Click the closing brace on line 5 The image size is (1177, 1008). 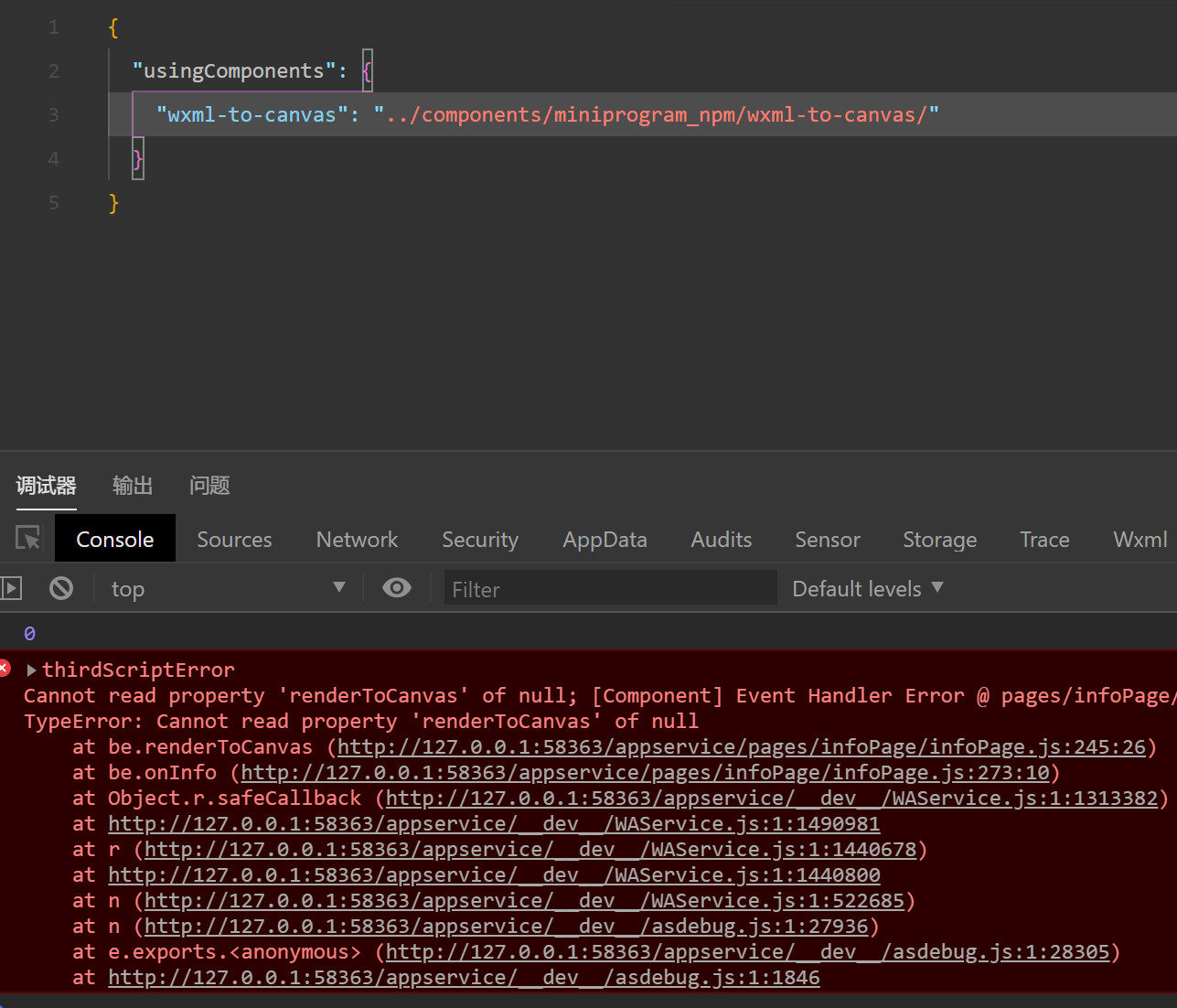pyautogui.click(x=113, y=203)
